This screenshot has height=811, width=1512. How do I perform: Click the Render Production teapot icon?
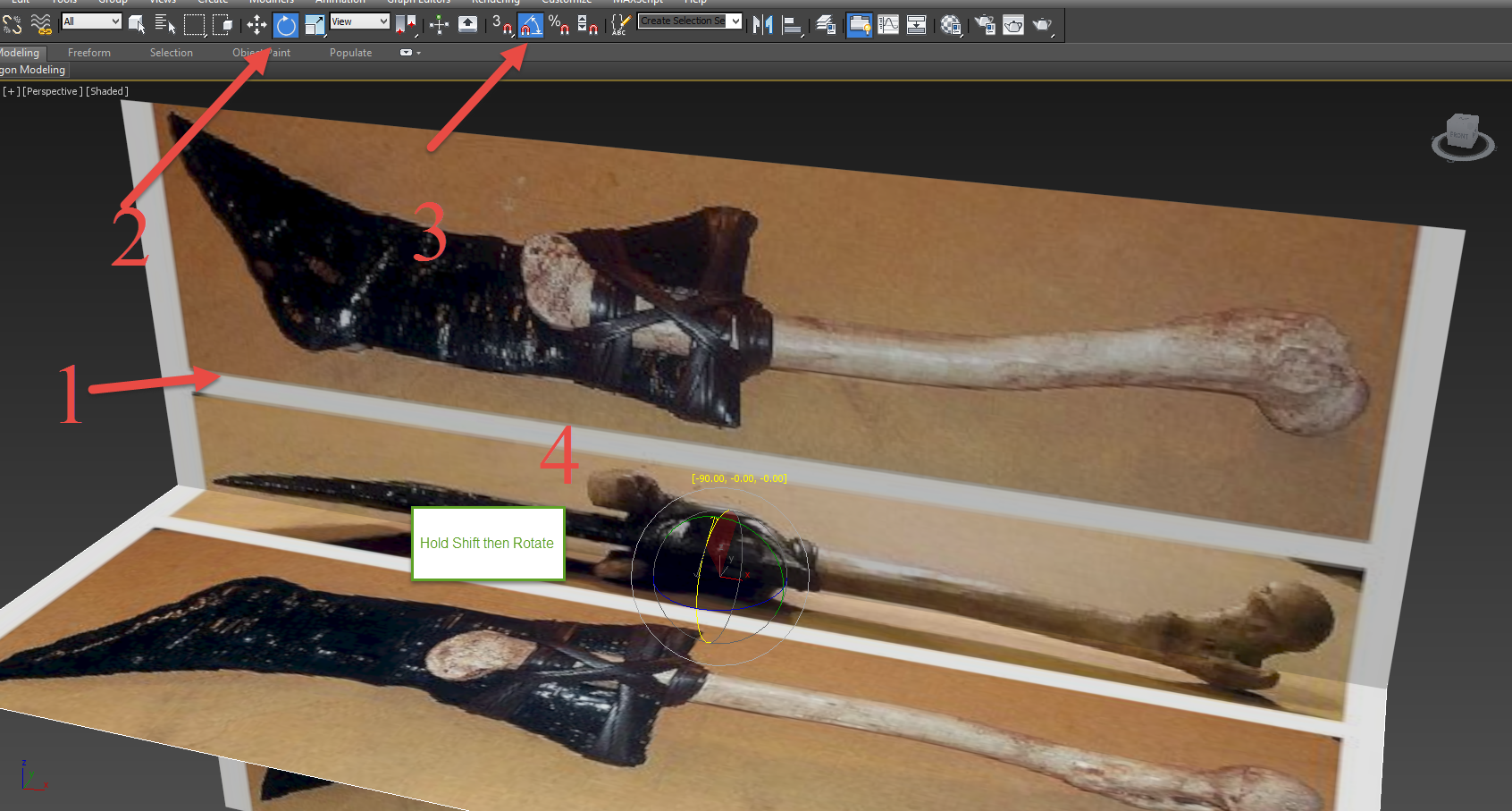click(x=1043, y=24)
